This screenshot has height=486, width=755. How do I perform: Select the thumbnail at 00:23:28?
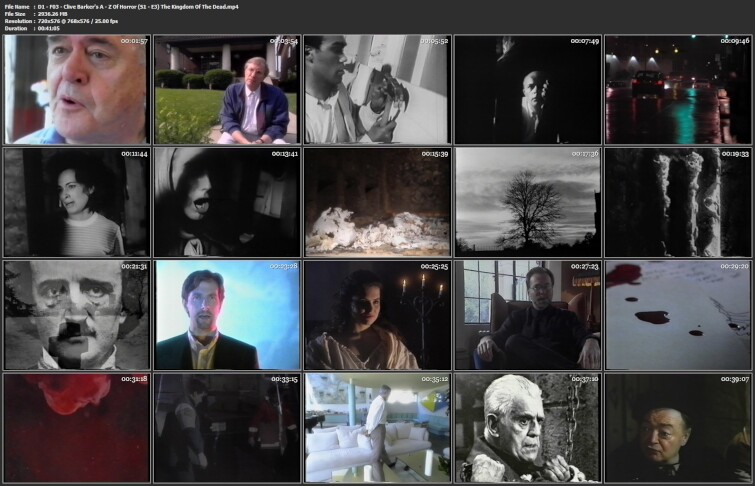(227, 315)
